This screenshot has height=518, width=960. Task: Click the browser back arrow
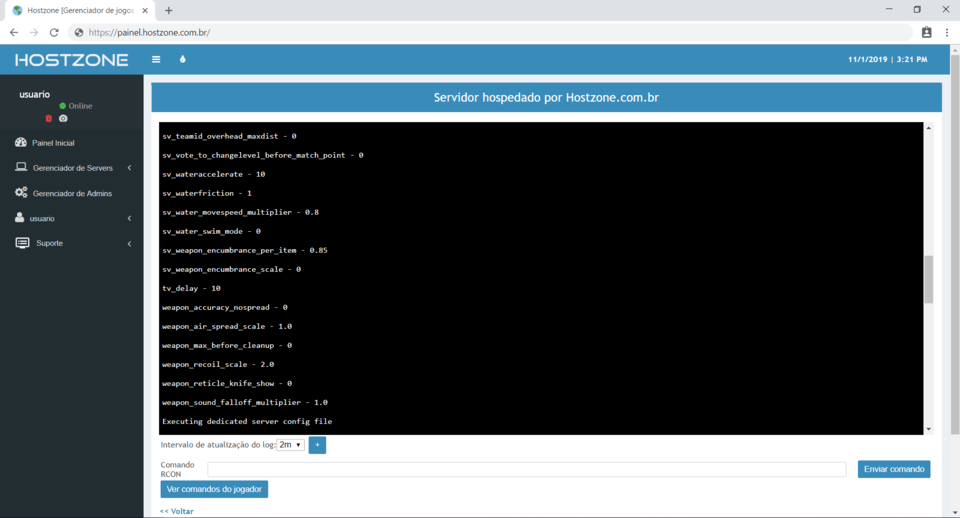click(x=13, y=32)
